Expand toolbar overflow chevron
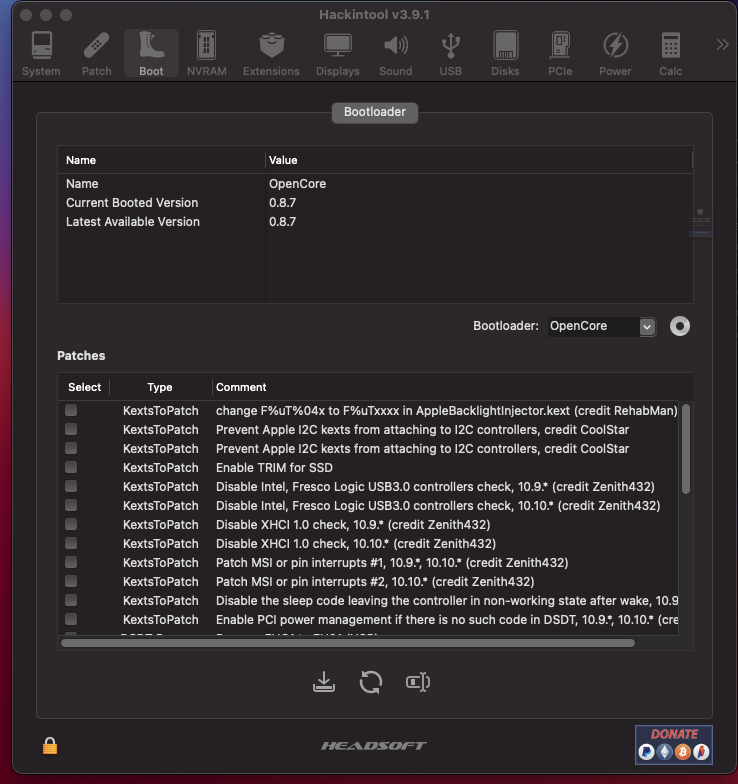The width and height of the screenshot is (738, 784). click(x=722, y=44)
